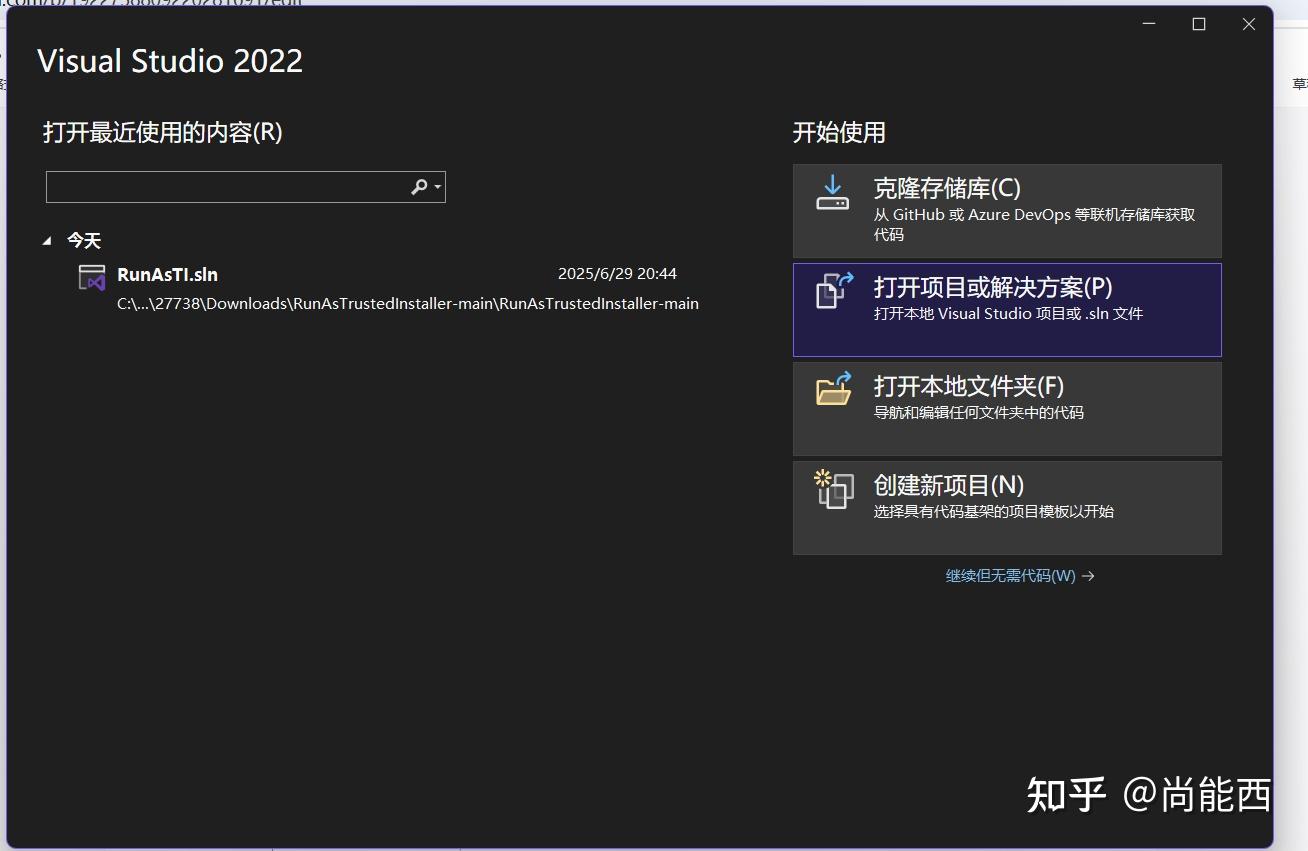Click the yellow open folder icon

click(833, 387)
